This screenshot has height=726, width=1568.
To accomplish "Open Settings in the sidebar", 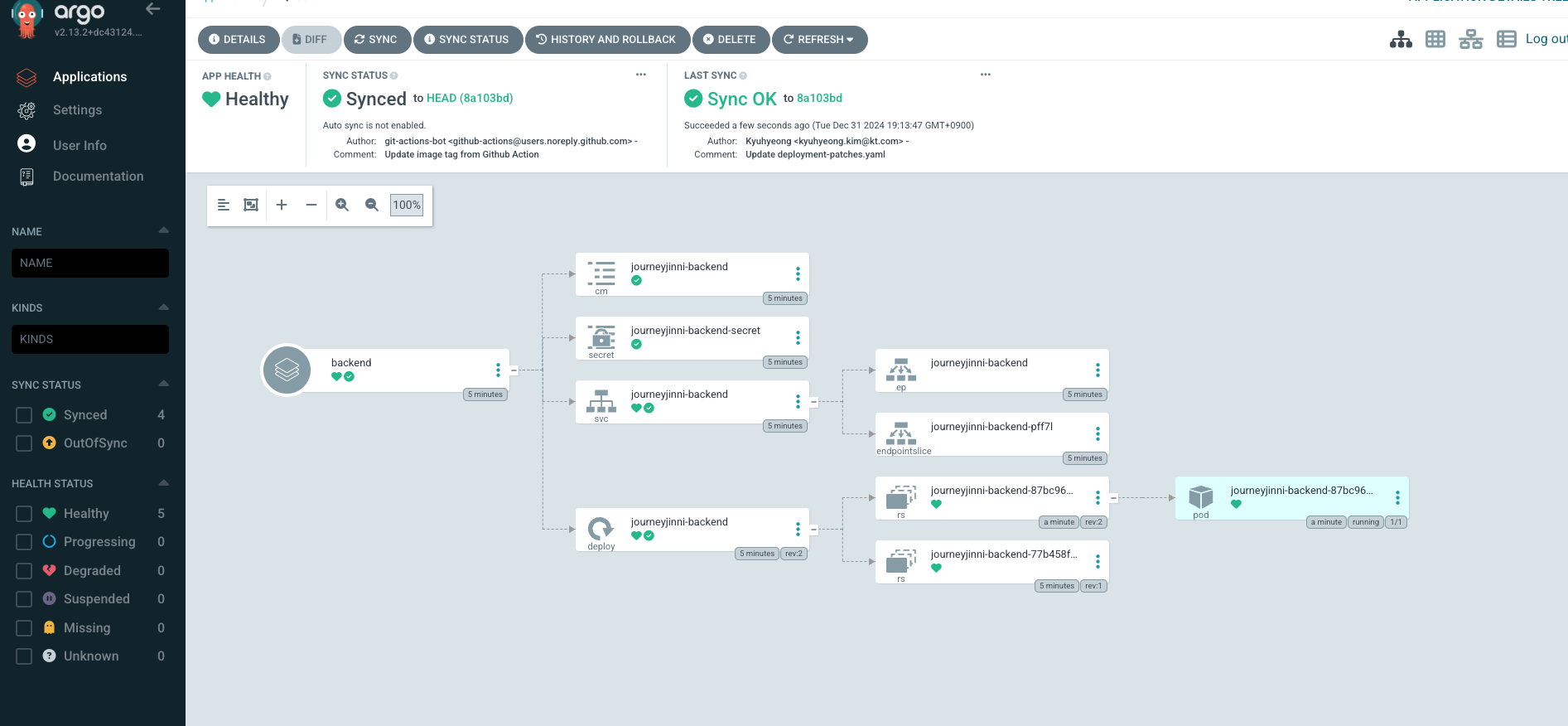I will coord(77,110).
